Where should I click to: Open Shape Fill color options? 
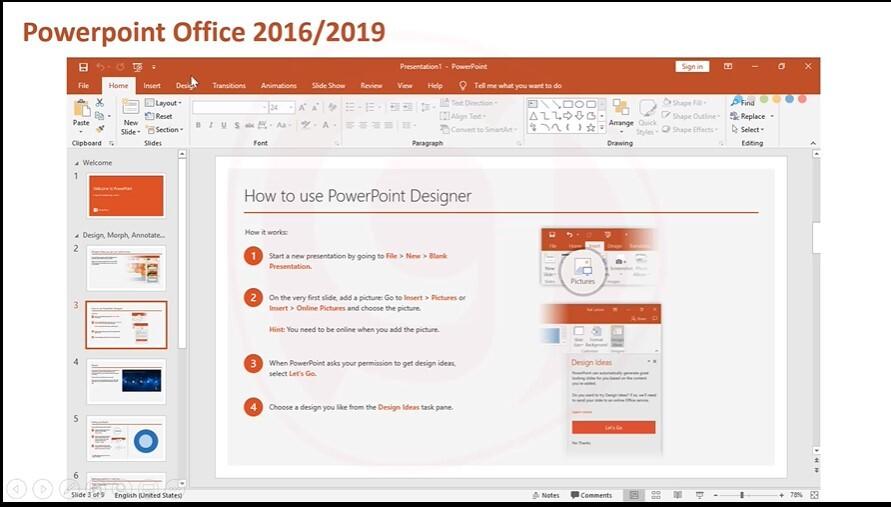tap(685, 103)
